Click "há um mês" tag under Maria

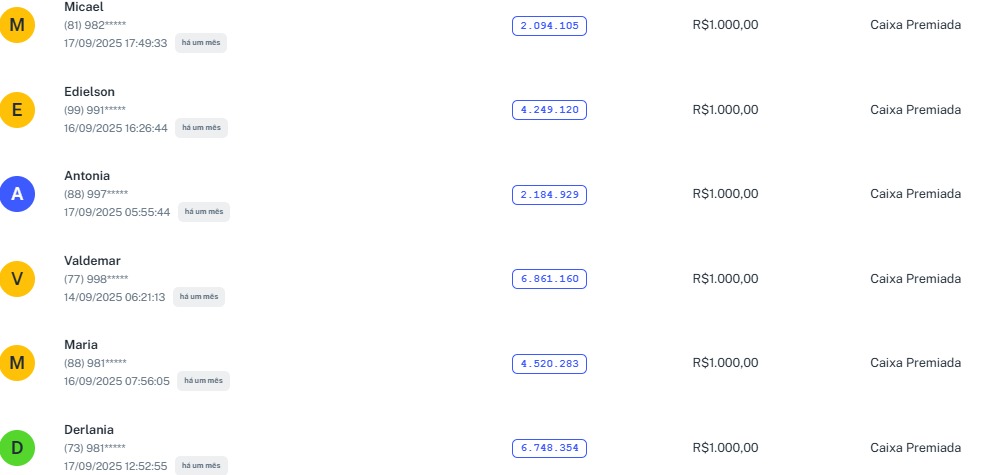(x=203, y=381)
